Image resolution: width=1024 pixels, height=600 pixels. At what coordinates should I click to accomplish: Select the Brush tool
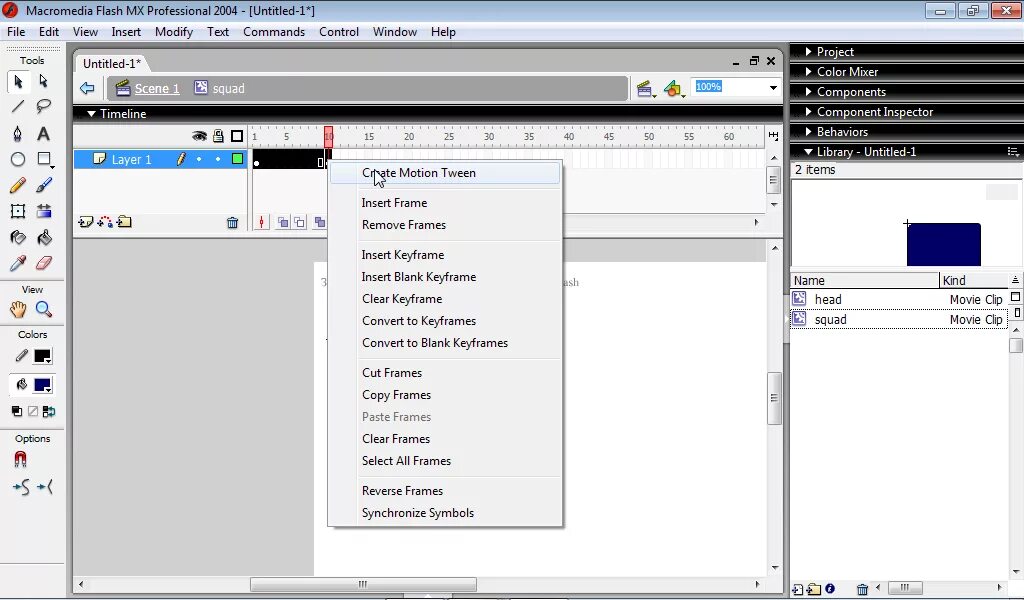click(44, 185)
